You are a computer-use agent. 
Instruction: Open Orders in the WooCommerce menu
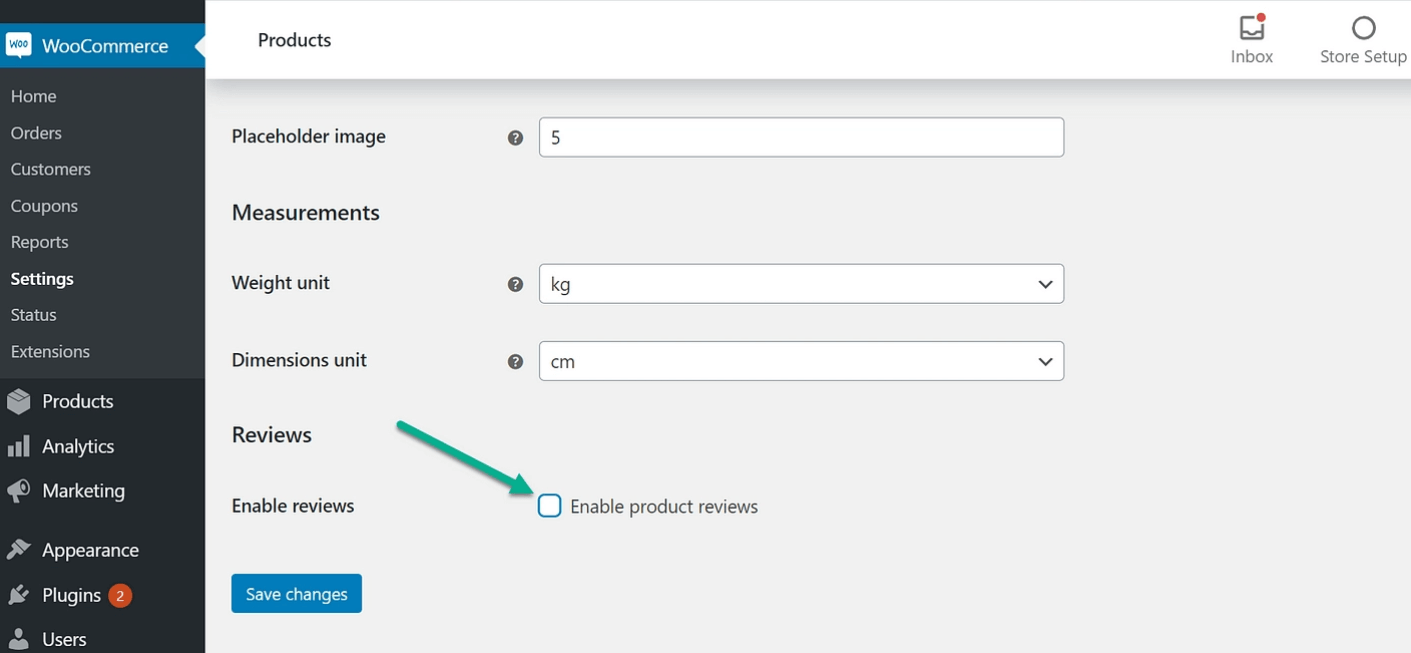[36, 133]
